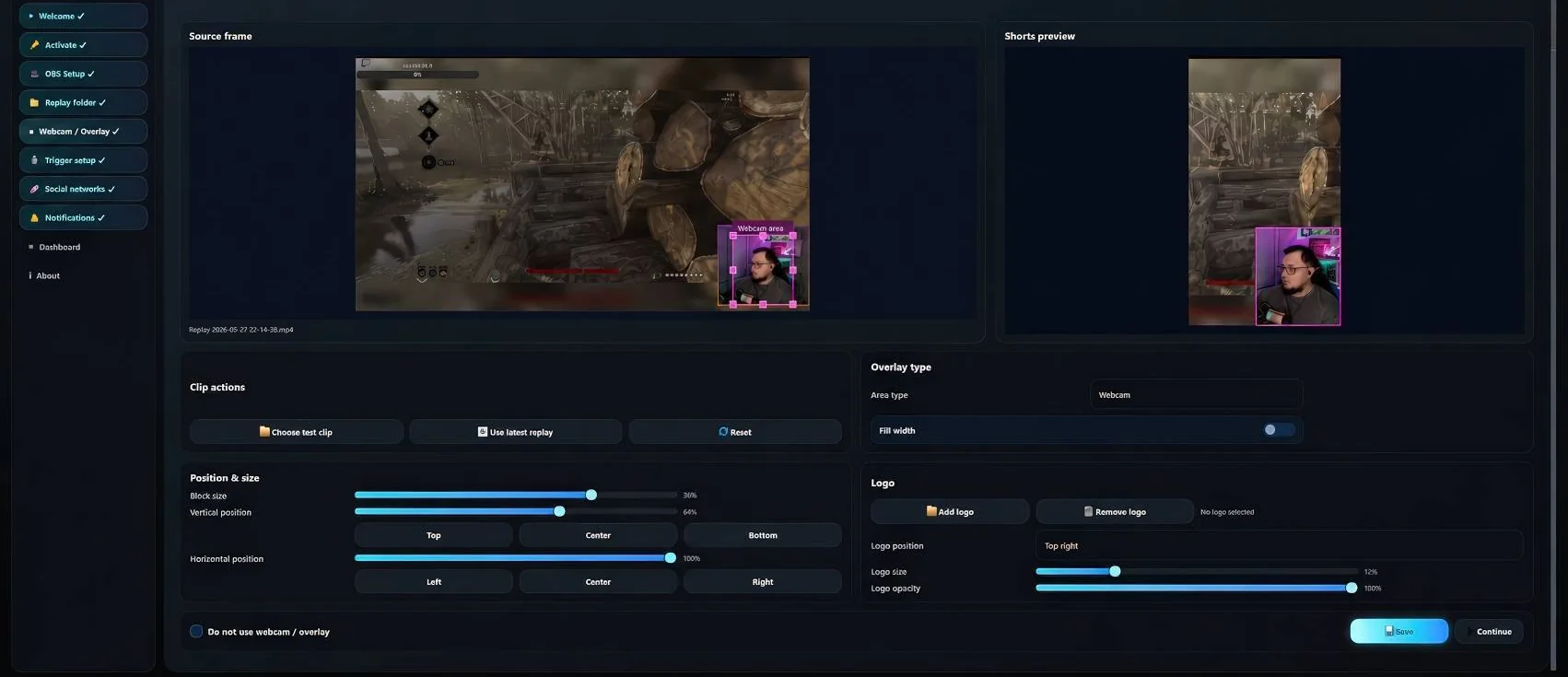Open the Trigger setup step

[83, 160]
